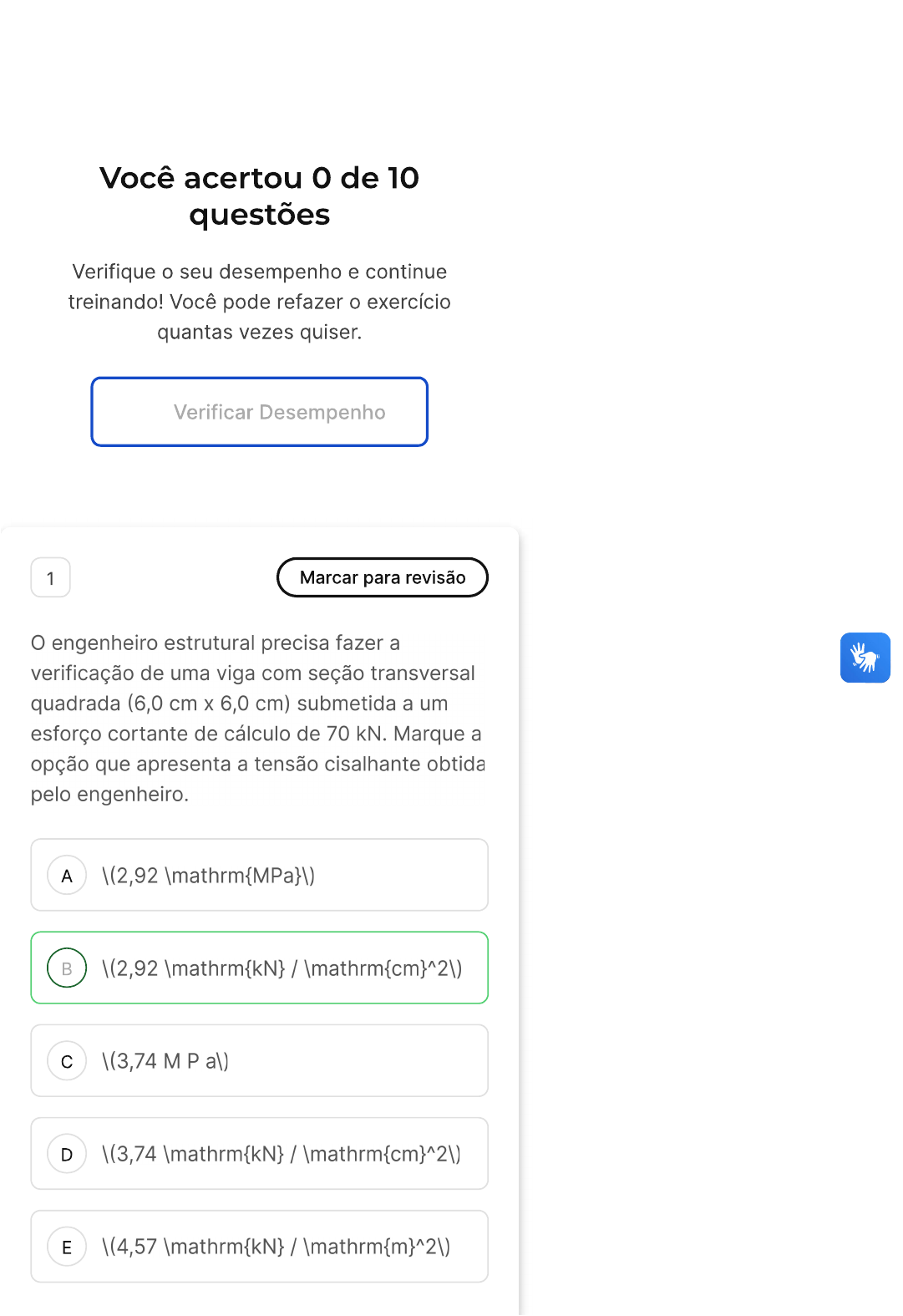Select the green letter B option circle

point(67,968)
